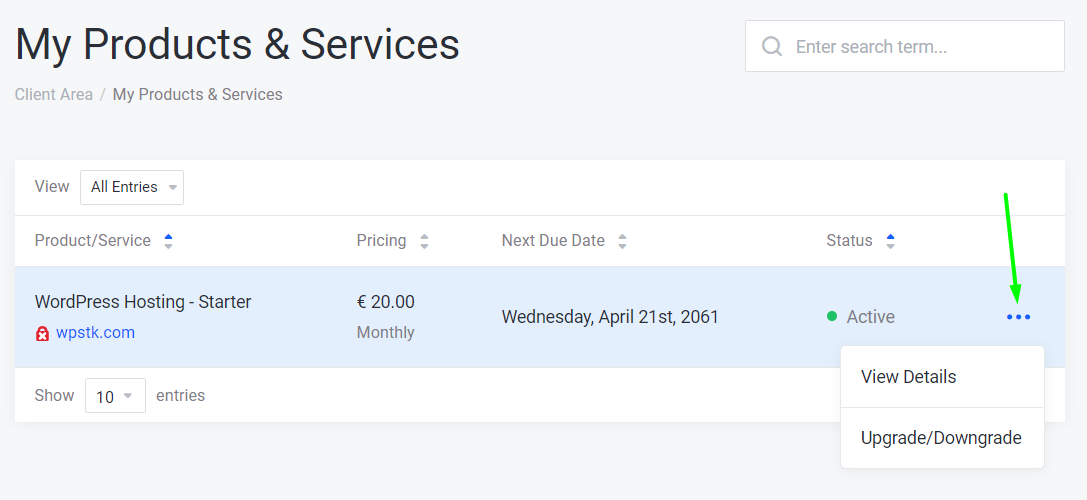This screenshot has width=1087, height=500.
Task: Go to Client Area breadcrumb
Action: pos(54,95)
